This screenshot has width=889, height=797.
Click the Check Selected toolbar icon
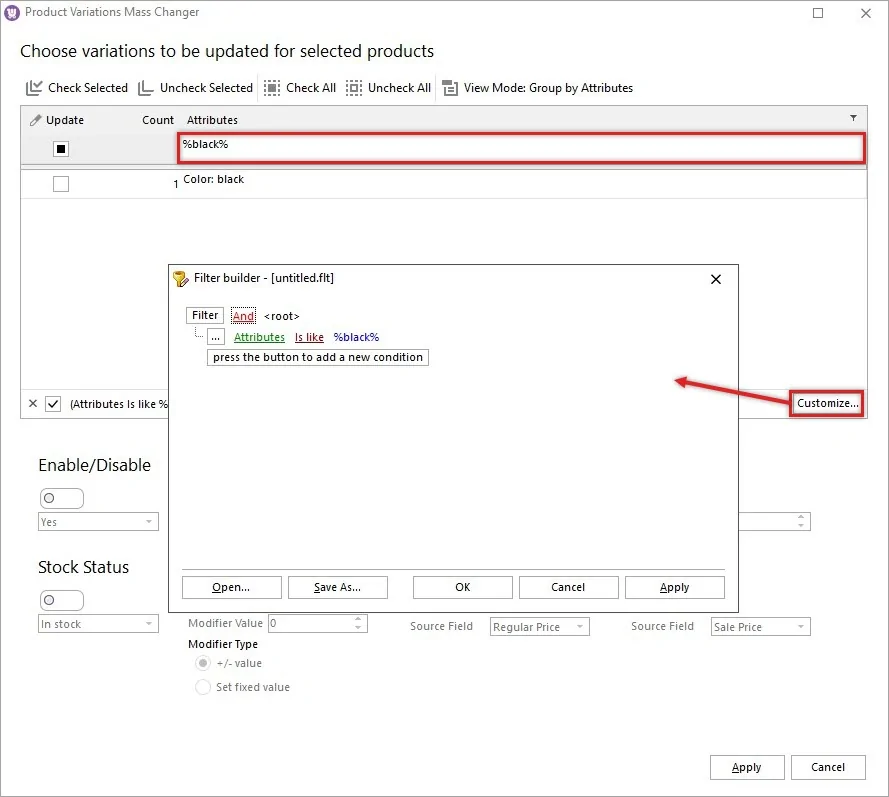33,87
